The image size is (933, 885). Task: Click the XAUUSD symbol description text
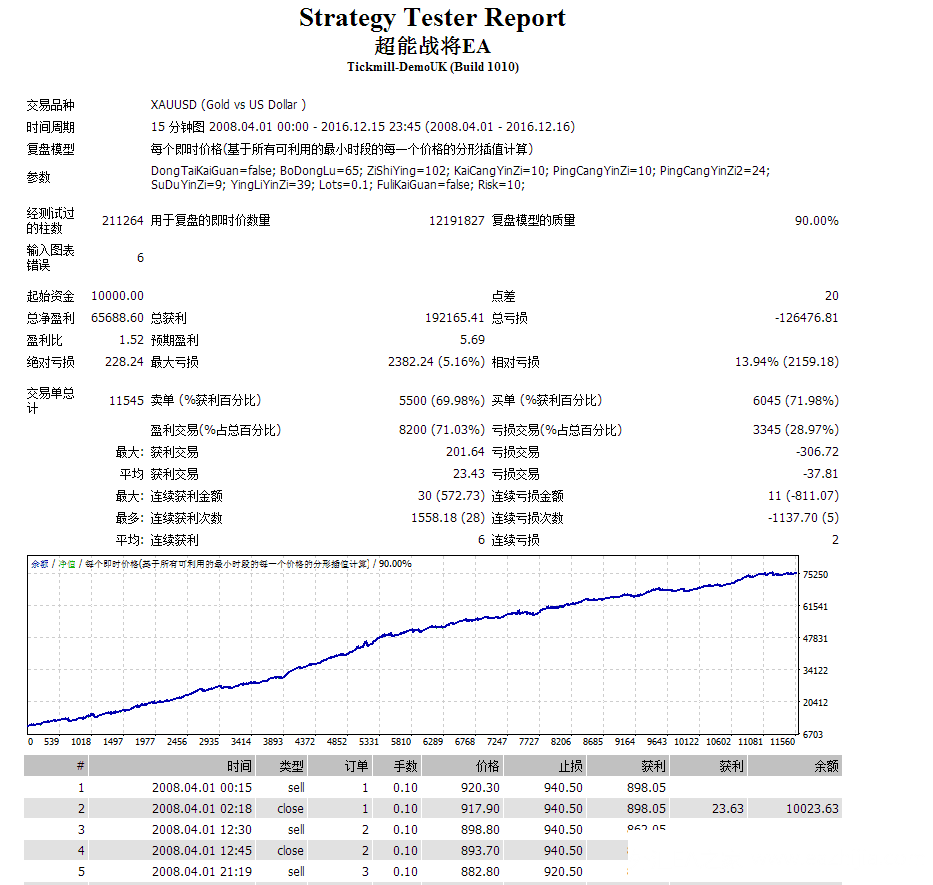[x=228, y=105]
